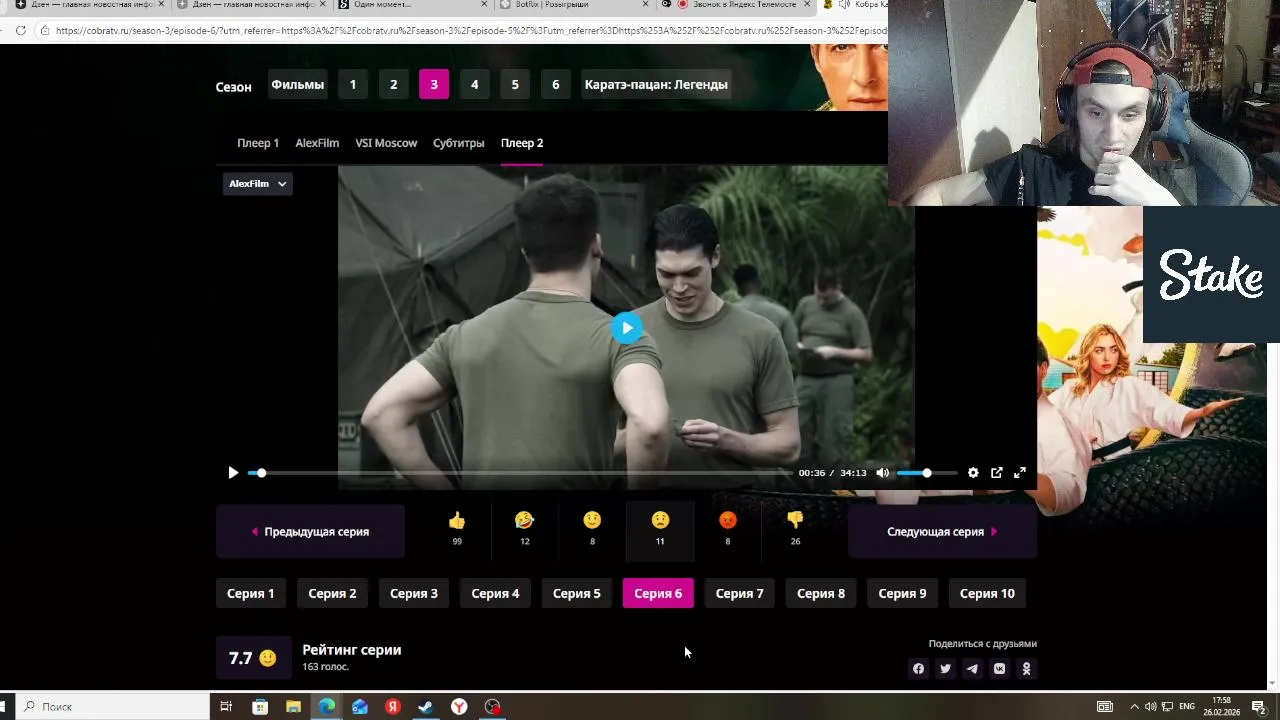This screenshot has width=1280, height=720.
Task: Open Серия 2
Action: point(332,594)
